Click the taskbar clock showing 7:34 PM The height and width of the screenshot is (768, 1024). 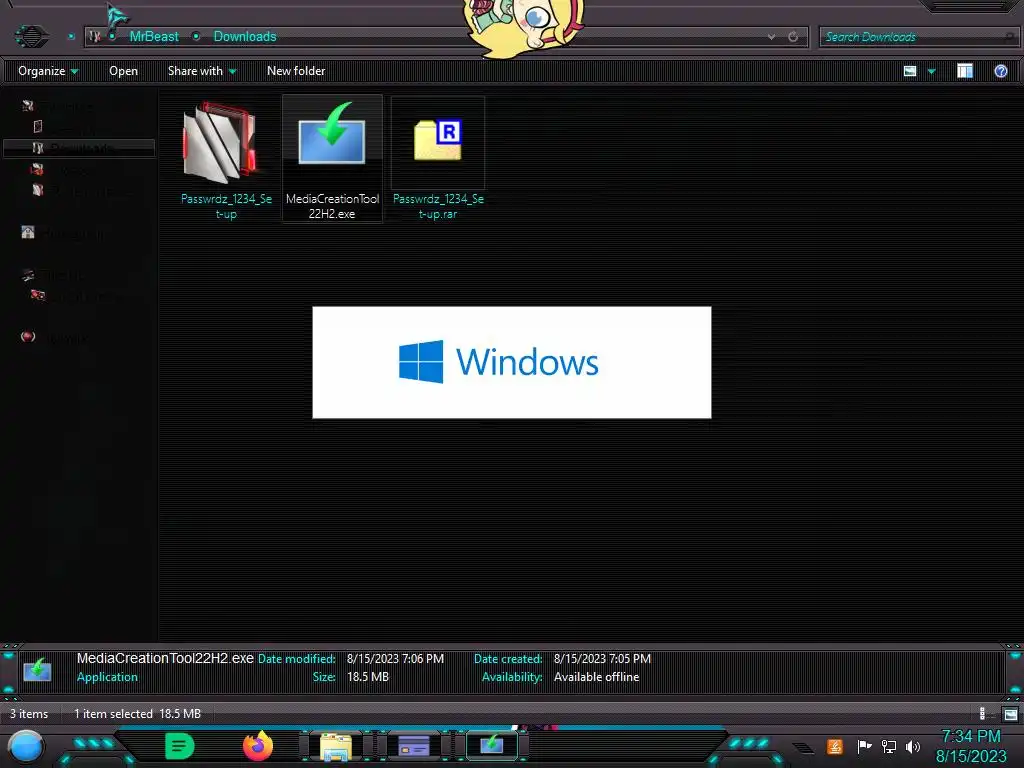(x=971, y=746)
